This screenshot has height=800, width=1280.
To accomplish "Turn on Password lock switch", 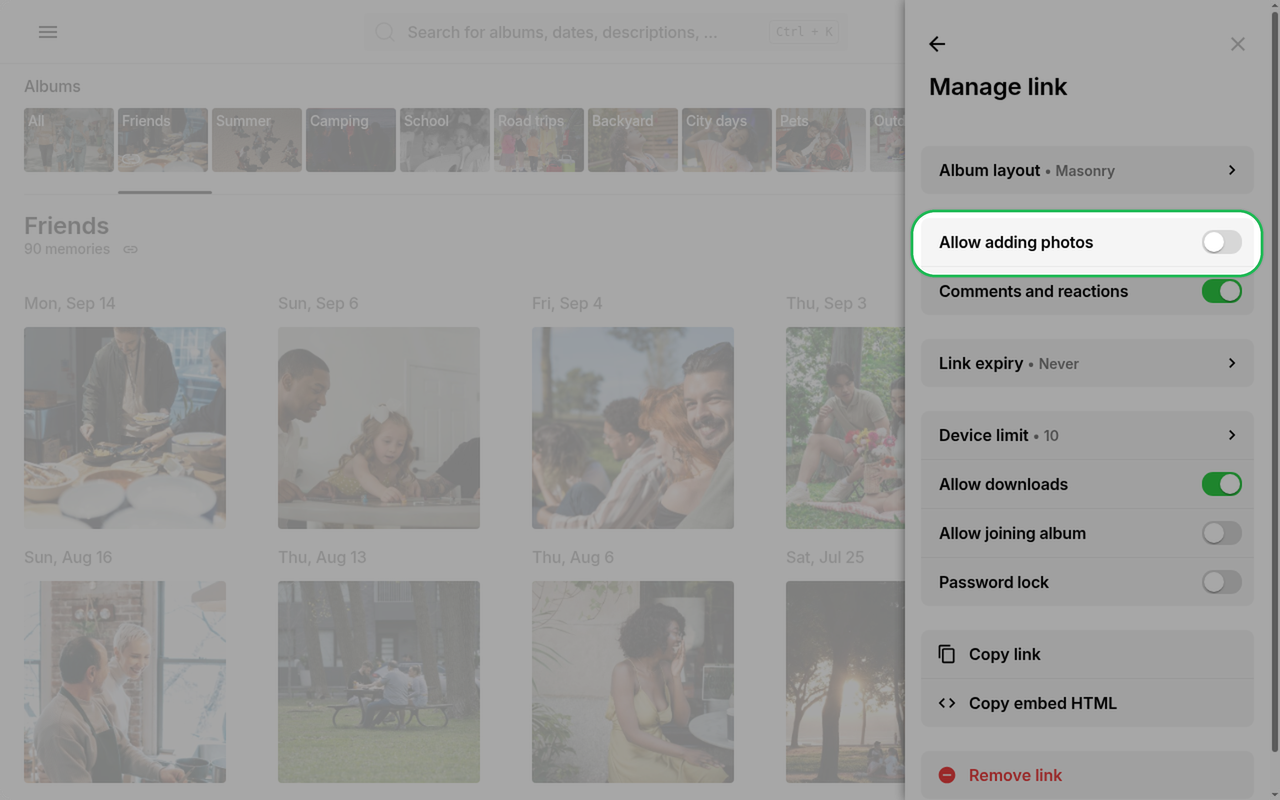I will point(1222,582).
